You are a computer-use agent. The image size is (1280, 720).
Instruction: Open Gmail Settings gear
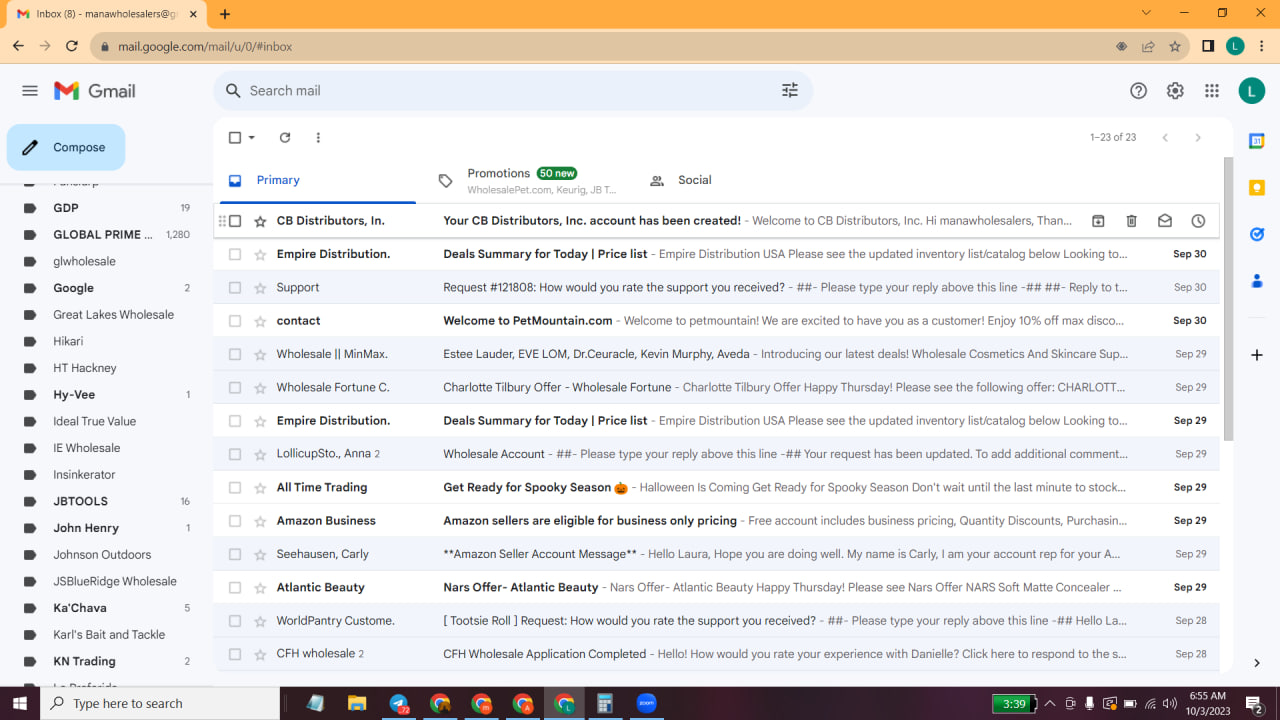pyautogui.click(x=1175, y=91)
